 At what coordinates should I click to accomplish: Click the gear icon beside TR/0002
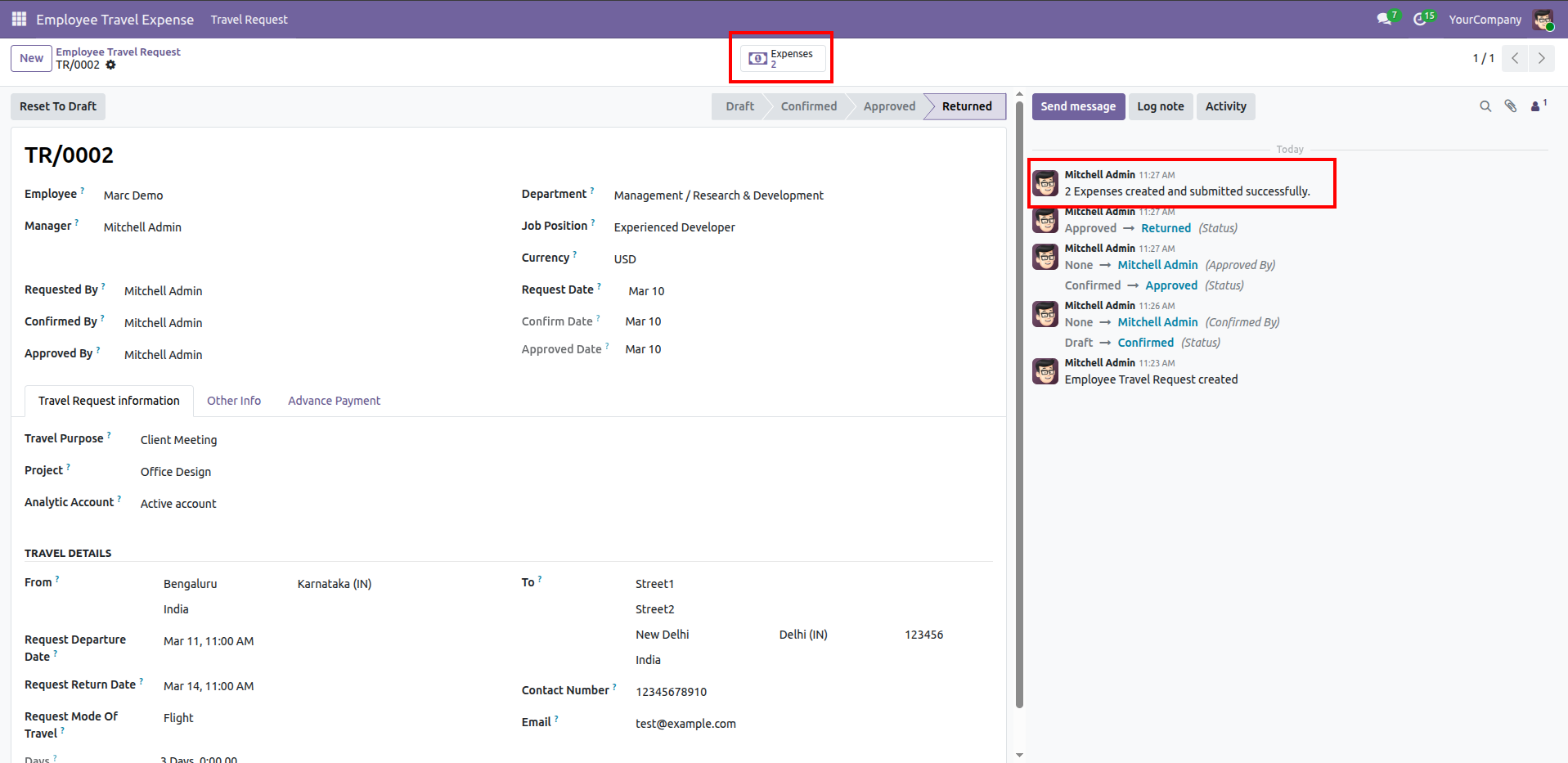(x=111, y=65)
